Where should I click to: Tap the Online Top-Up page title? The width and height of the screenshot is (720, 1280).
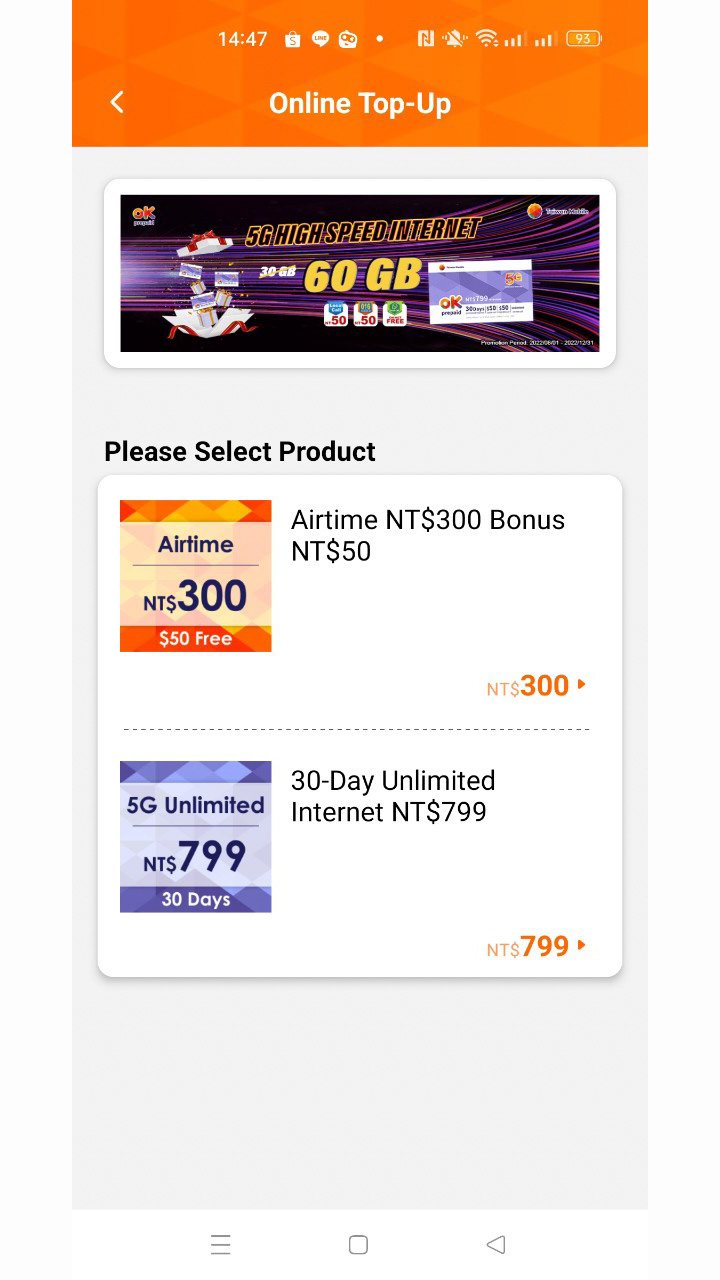(360, 103)
